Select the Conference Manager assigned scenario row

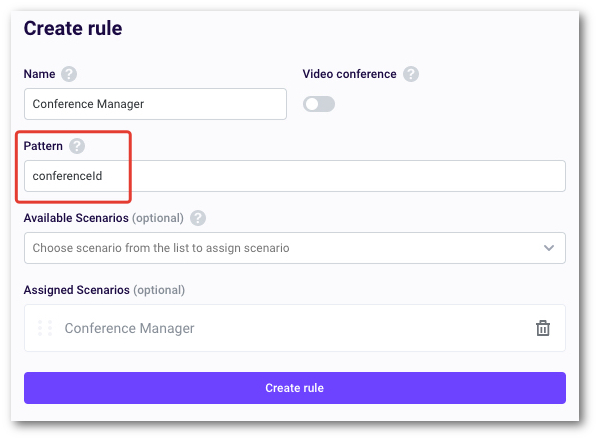pyautogui.click(x=295, y=328)
